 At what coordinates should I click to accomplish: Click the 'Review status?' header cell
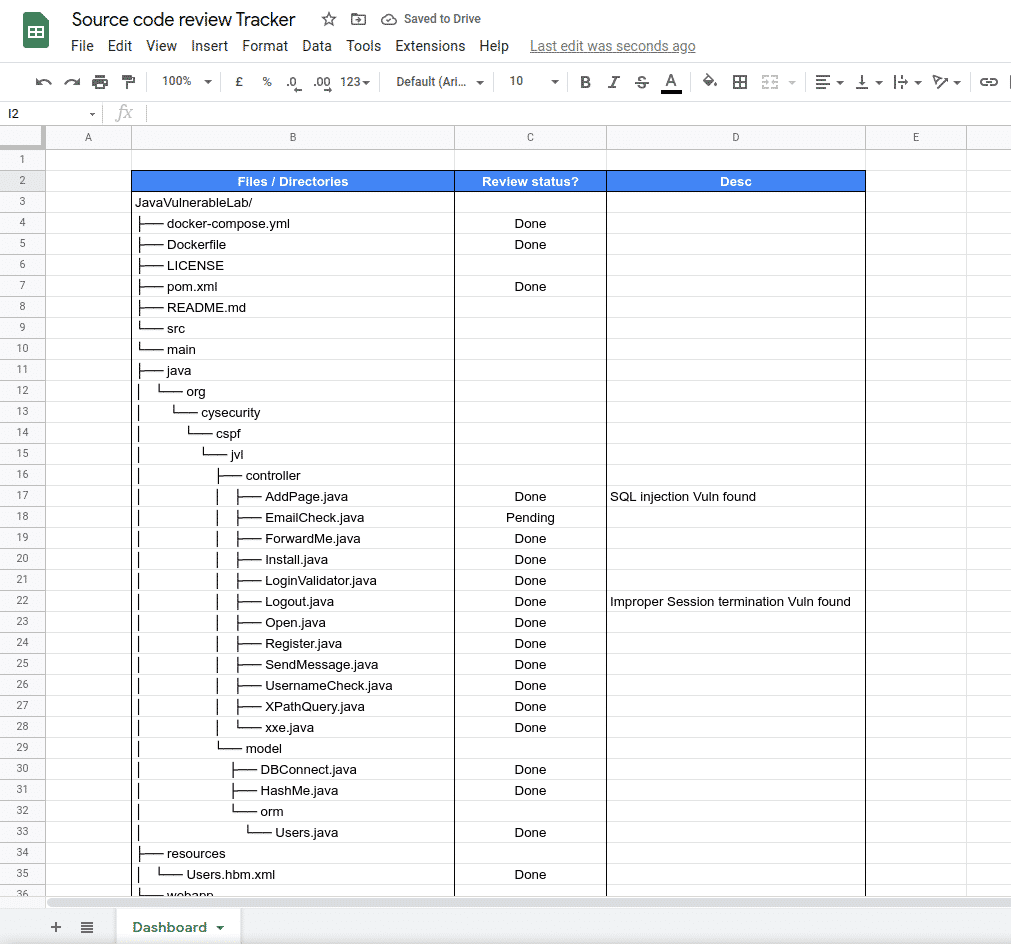530,181
